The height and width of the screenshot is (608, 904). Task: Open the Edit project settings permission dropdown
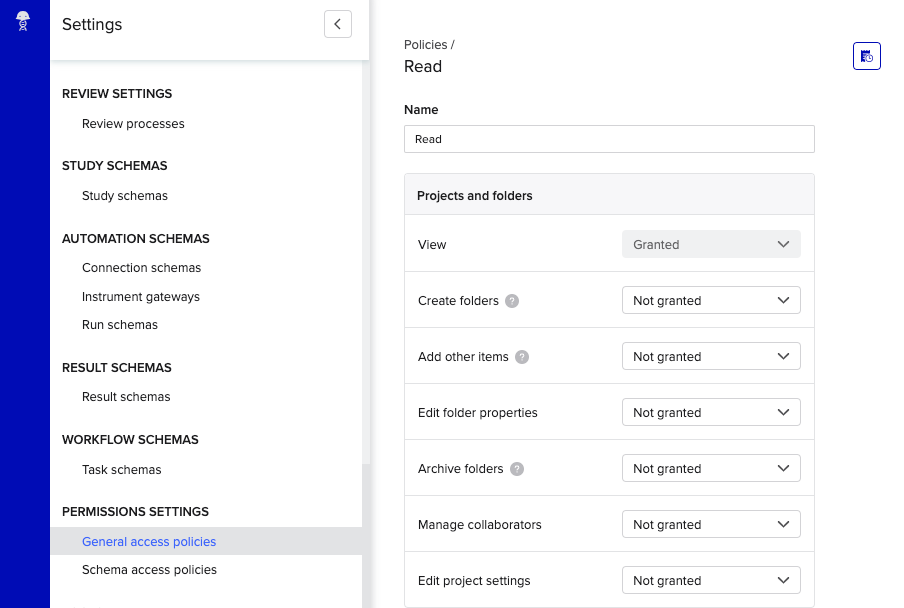tap(711, 580)
